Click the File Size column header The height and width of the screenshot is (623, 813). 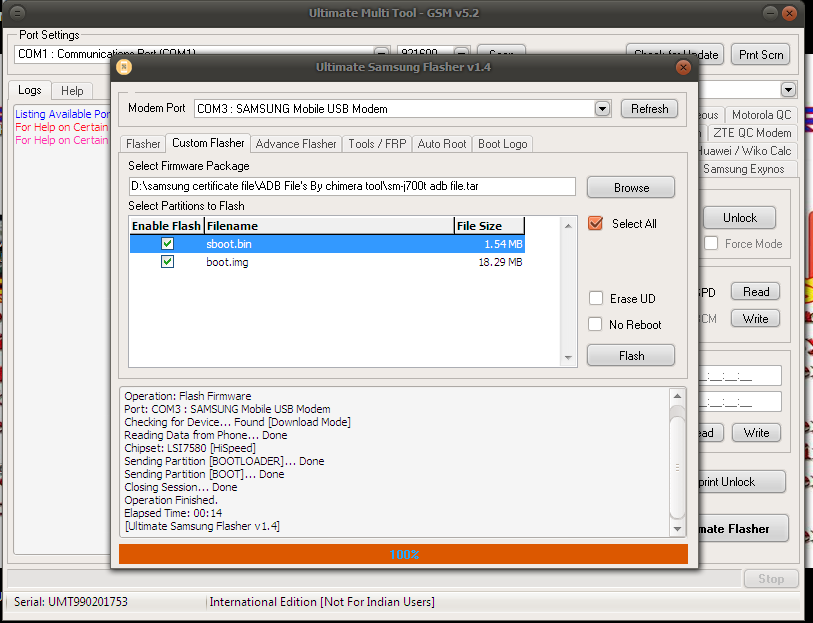489,226
